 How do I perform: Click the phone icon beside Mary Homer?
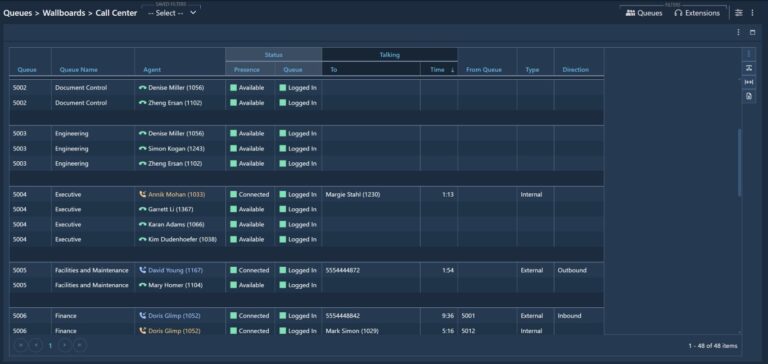143,286
